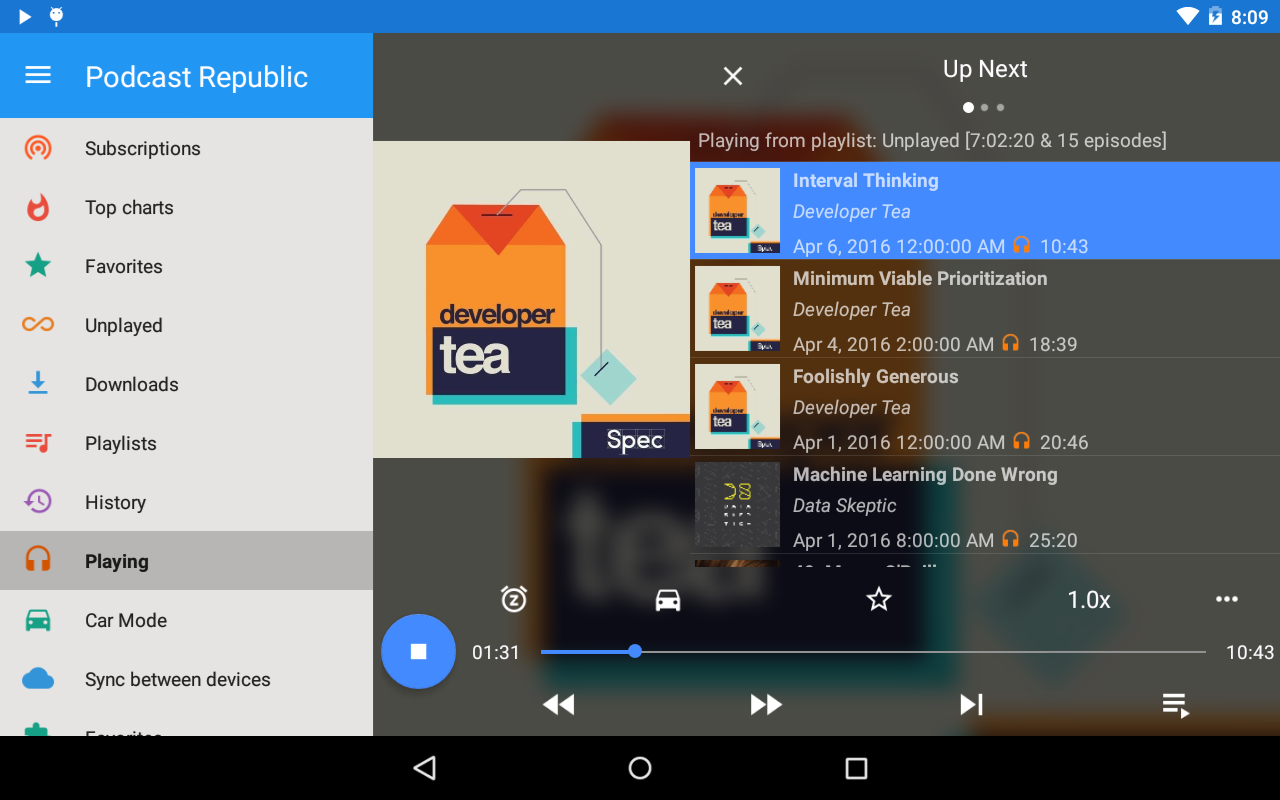Open Sync between devices

(186, 679)
